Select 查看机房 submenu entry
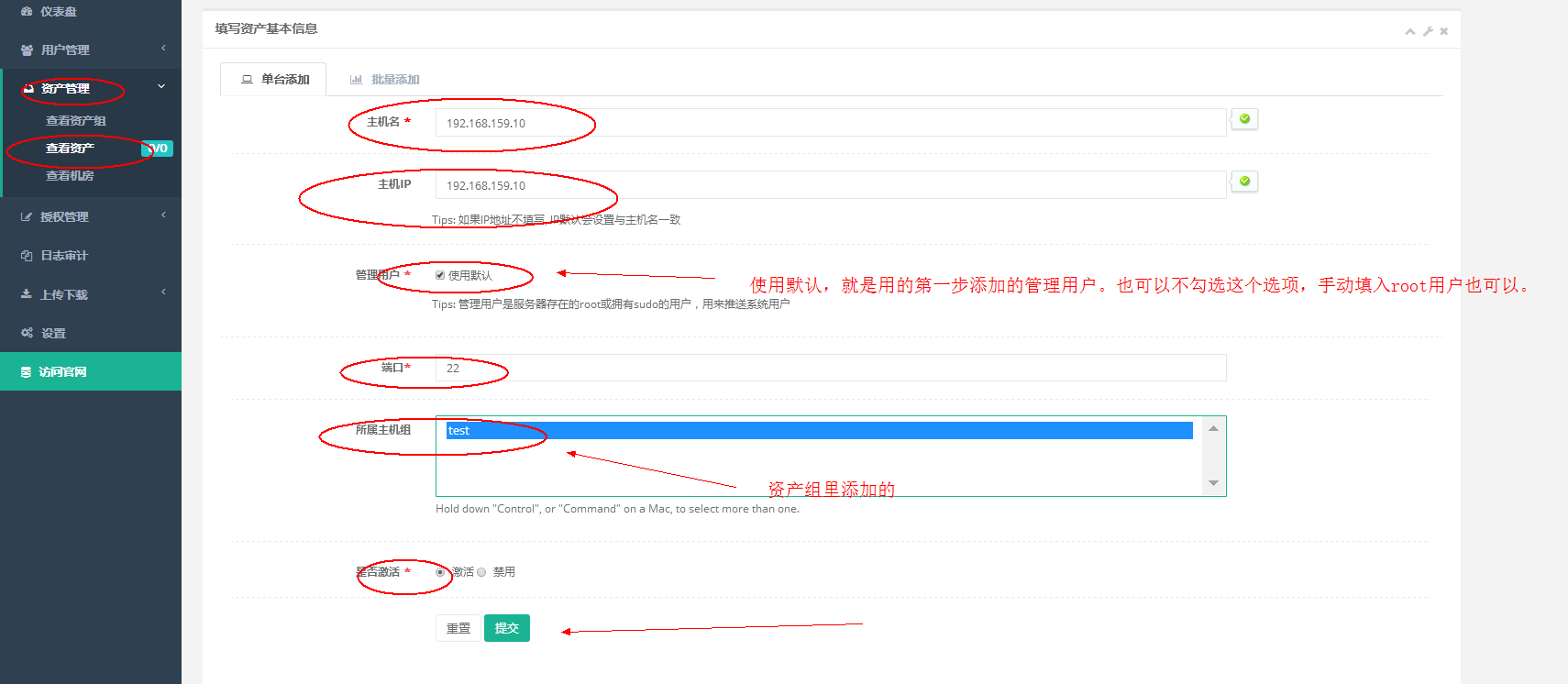The width and height of the screenshot is (1568, 684). point(70,175)
